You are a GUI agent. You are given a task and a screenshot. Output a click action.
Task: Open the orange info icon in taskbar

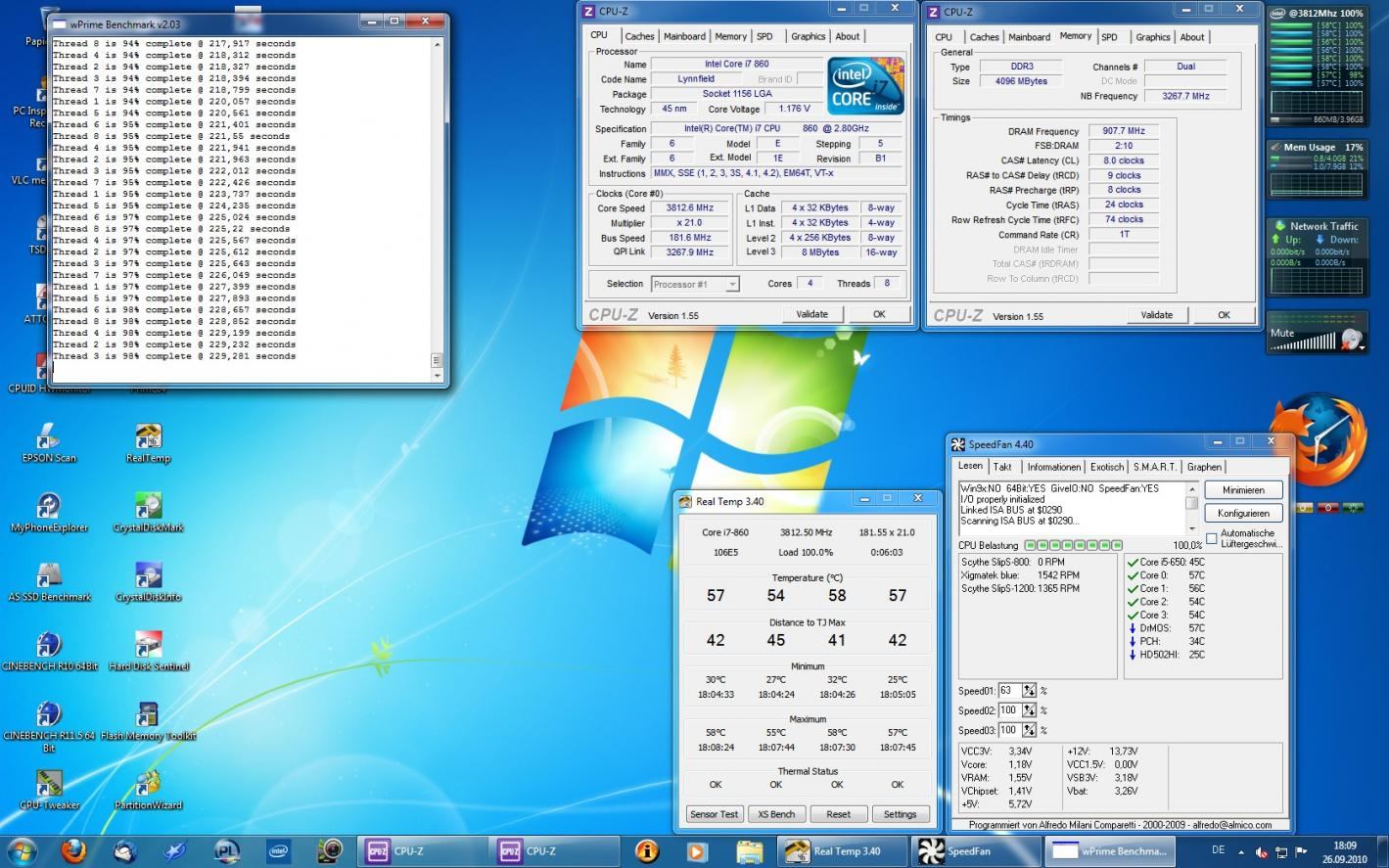[x=646, y=850]
